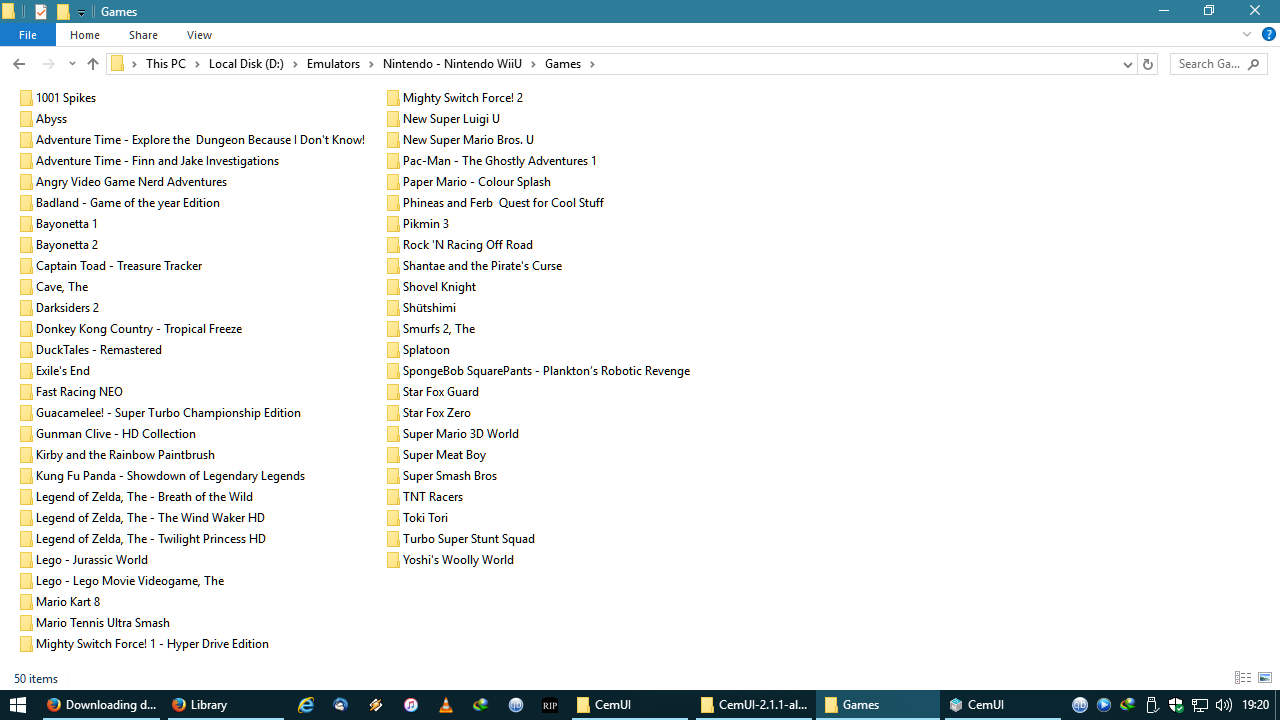The width and height of the screenshot is (1280, 720).
Task: Open Explorer Help question mark icon
Action: coord(1269,34)
